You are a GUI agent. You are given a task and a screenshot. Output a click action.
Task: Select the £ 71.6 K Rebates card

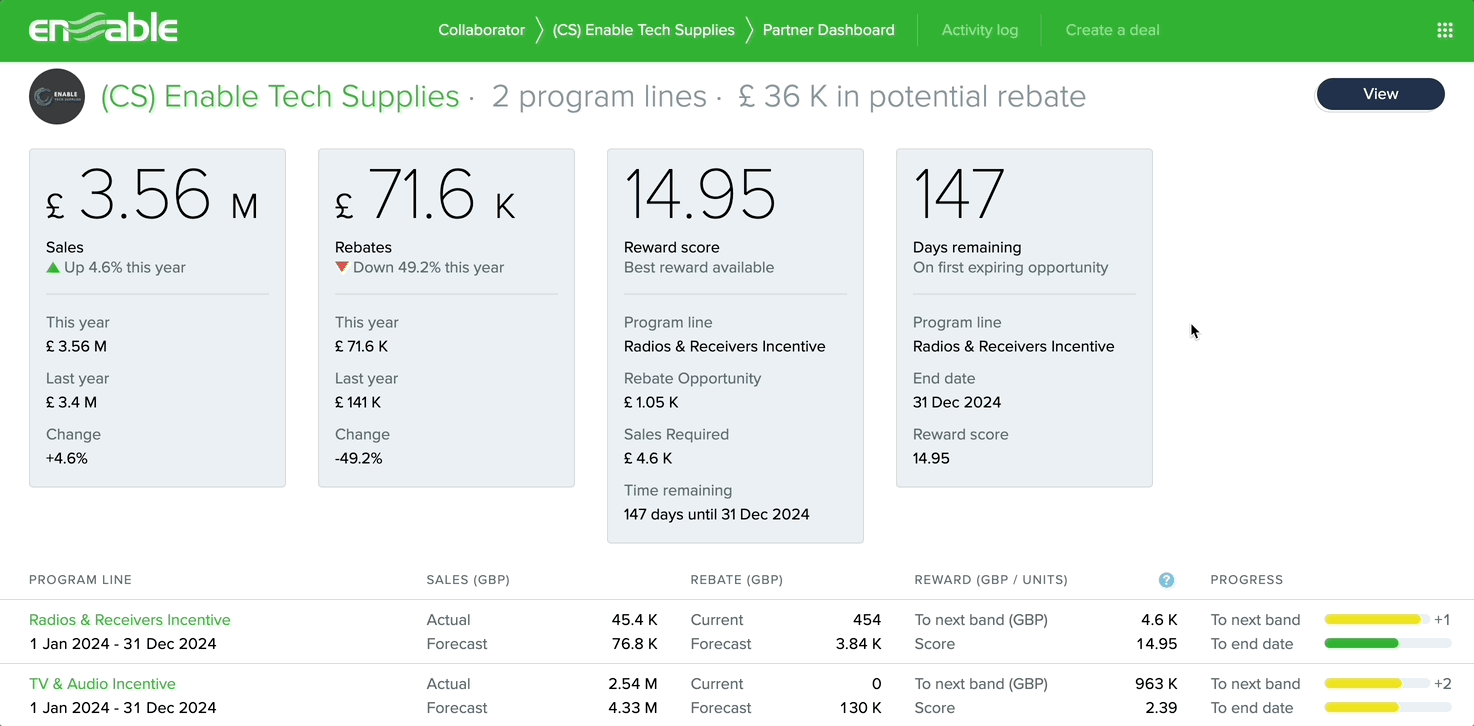point(446,318)
